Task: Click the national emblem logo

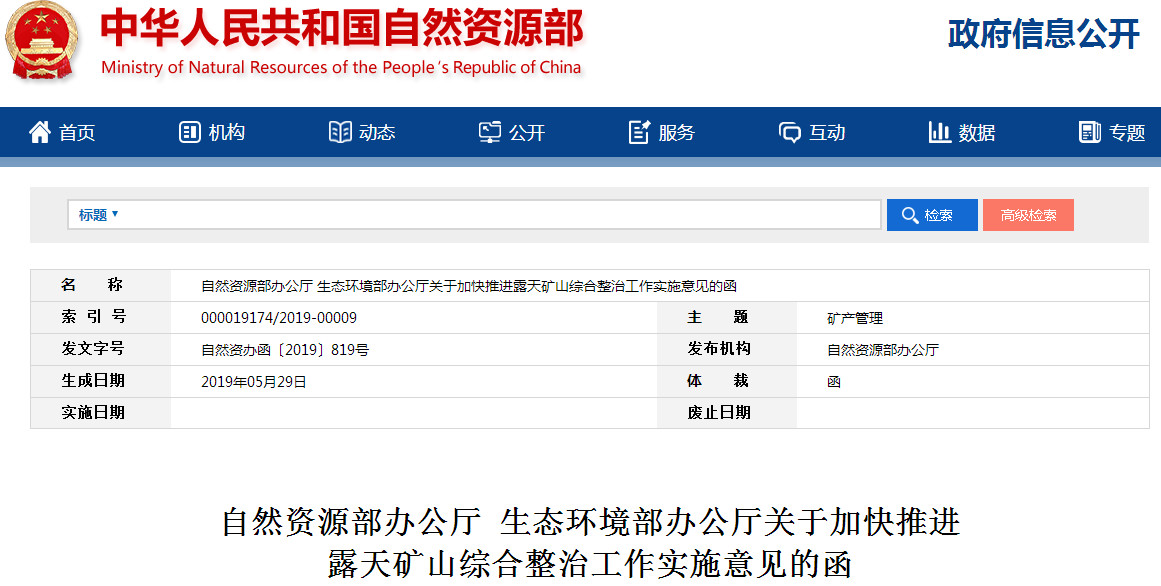Action: click(x=42, y=40)
